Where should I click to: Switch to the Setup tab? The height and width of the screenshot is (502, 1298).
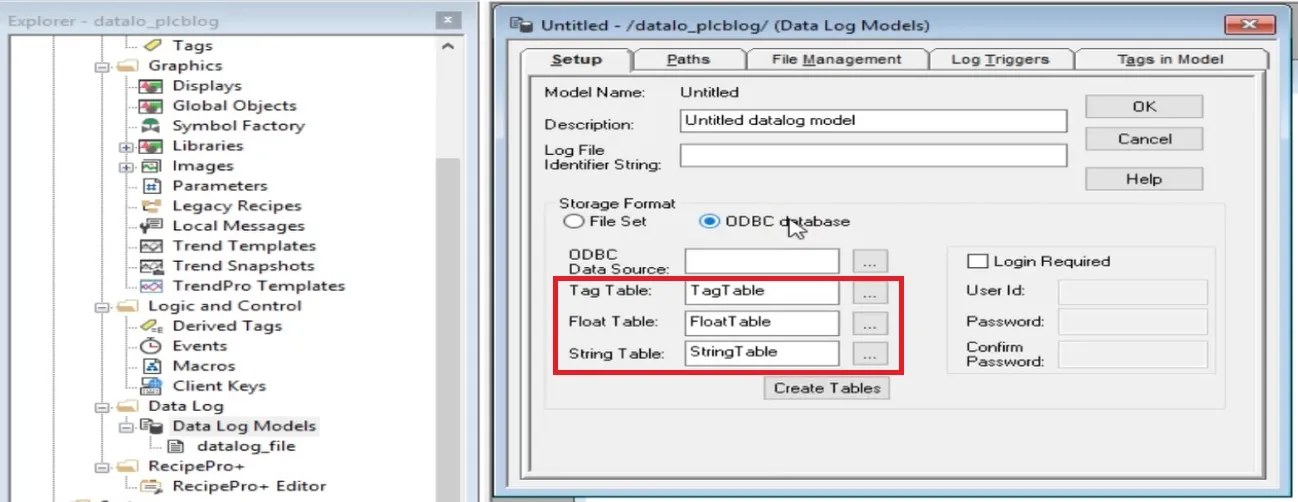pyautogui.click(x=578, y=59)
